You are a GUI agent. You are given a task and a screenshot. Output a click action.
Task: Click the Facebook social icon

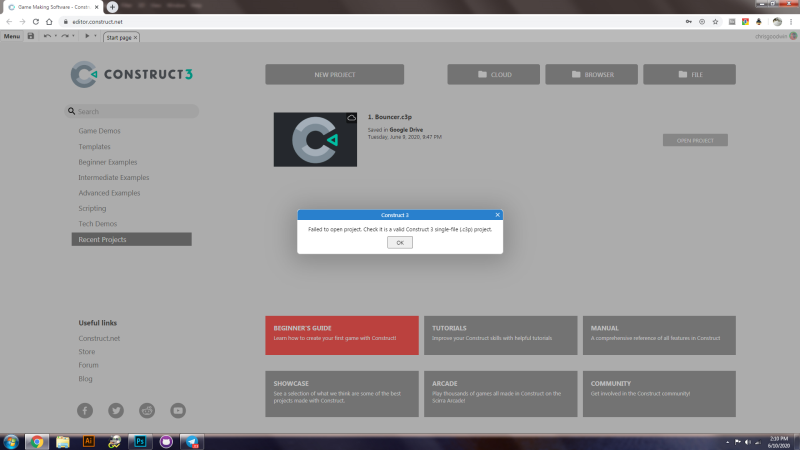coord(85,411)
